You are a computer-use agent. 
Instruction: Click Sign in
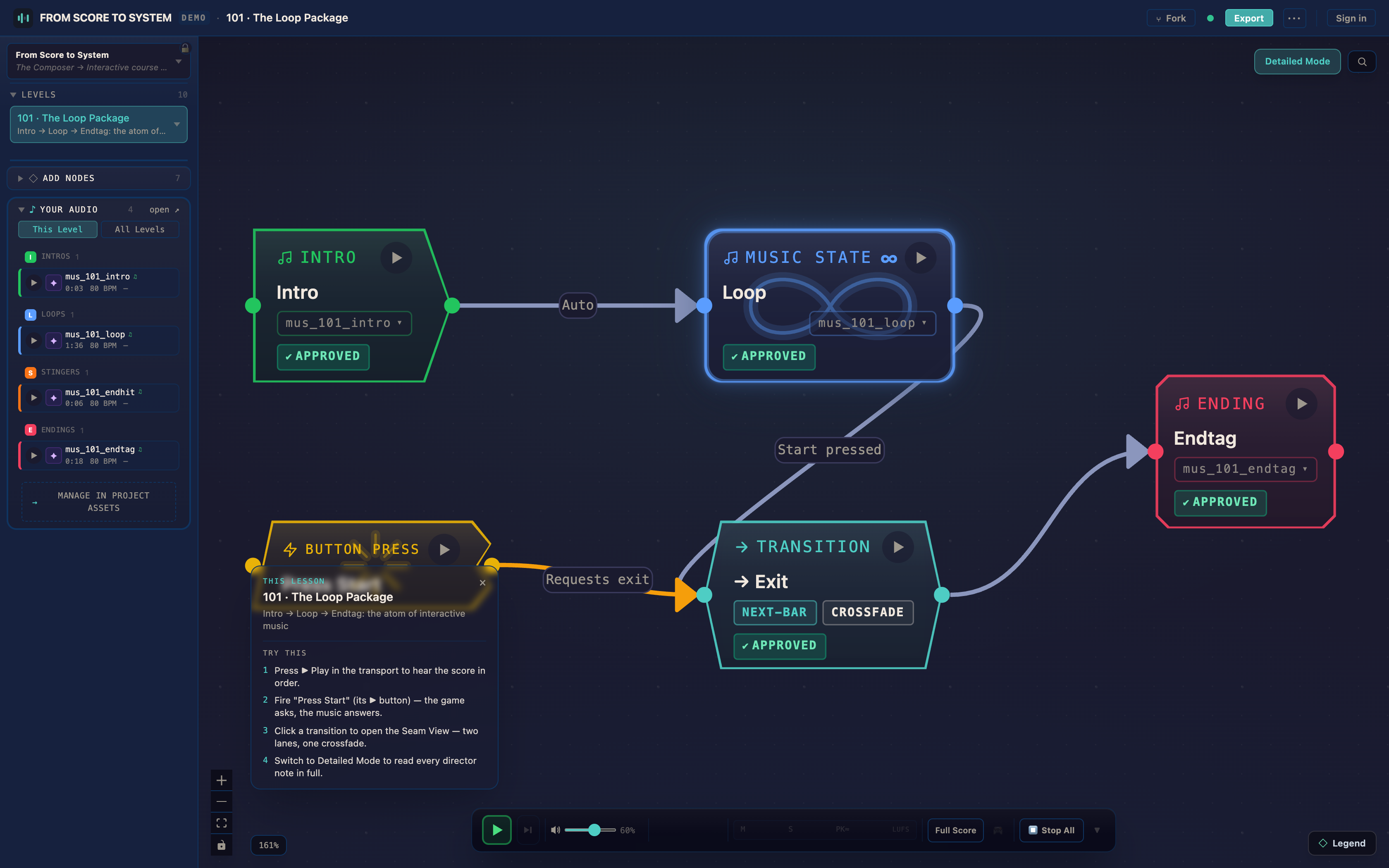click(1351, 18)
